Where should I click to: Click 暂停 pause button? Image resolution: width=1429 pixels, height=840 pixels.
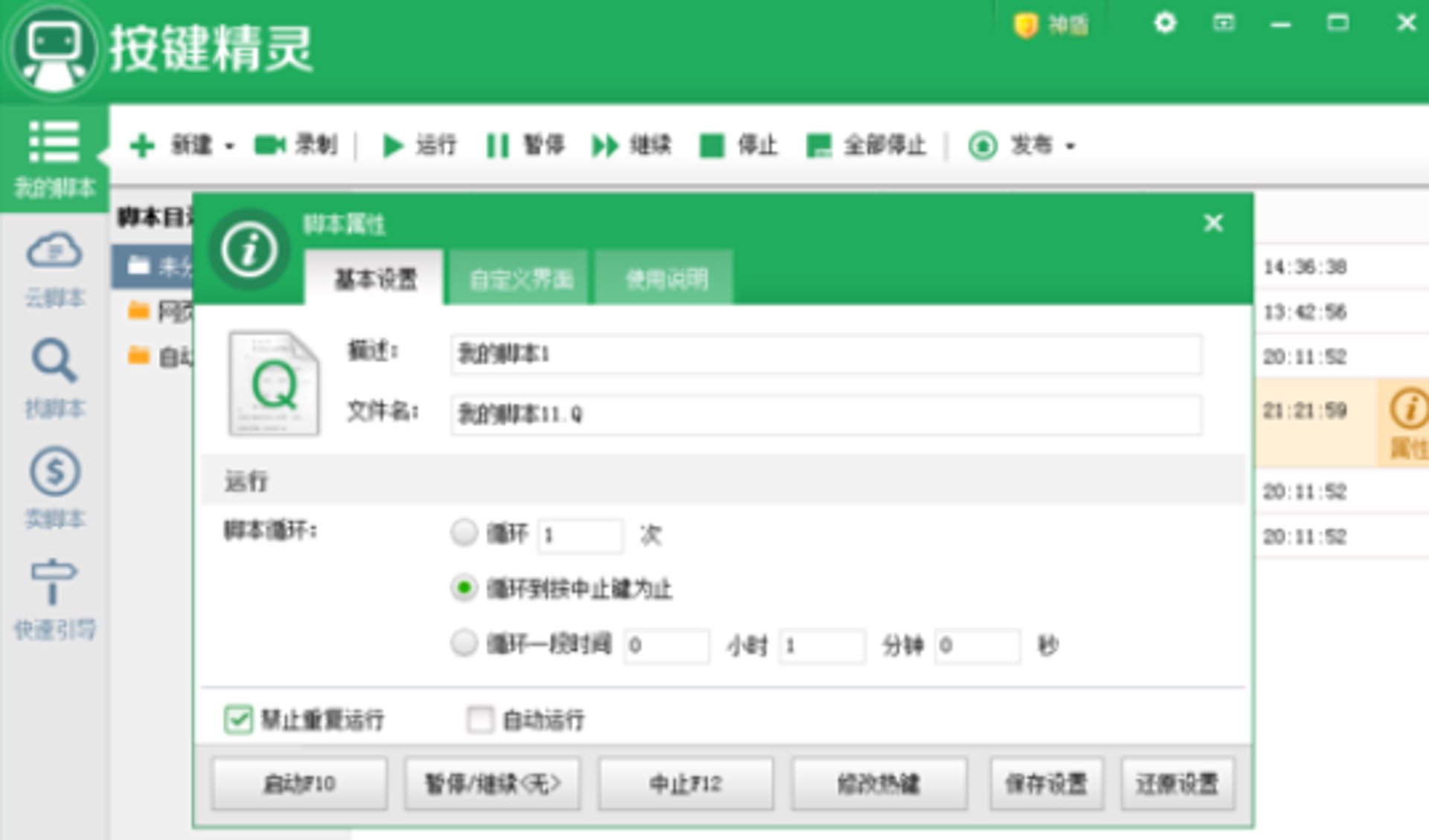[x=525, y=144]
